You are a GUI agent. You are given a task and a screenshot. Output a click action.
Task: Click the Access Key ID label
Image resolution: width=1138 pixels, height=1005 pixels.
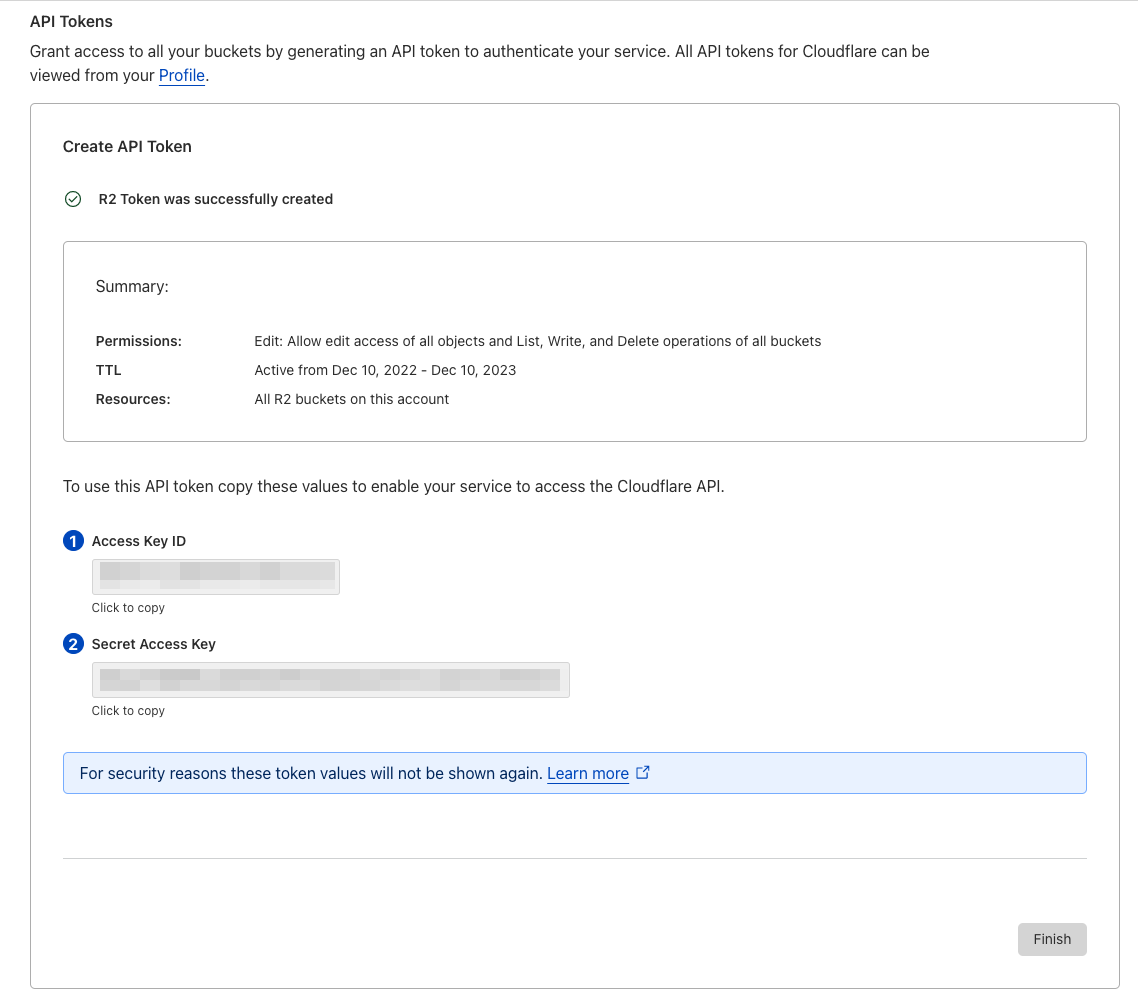point(139,540)
